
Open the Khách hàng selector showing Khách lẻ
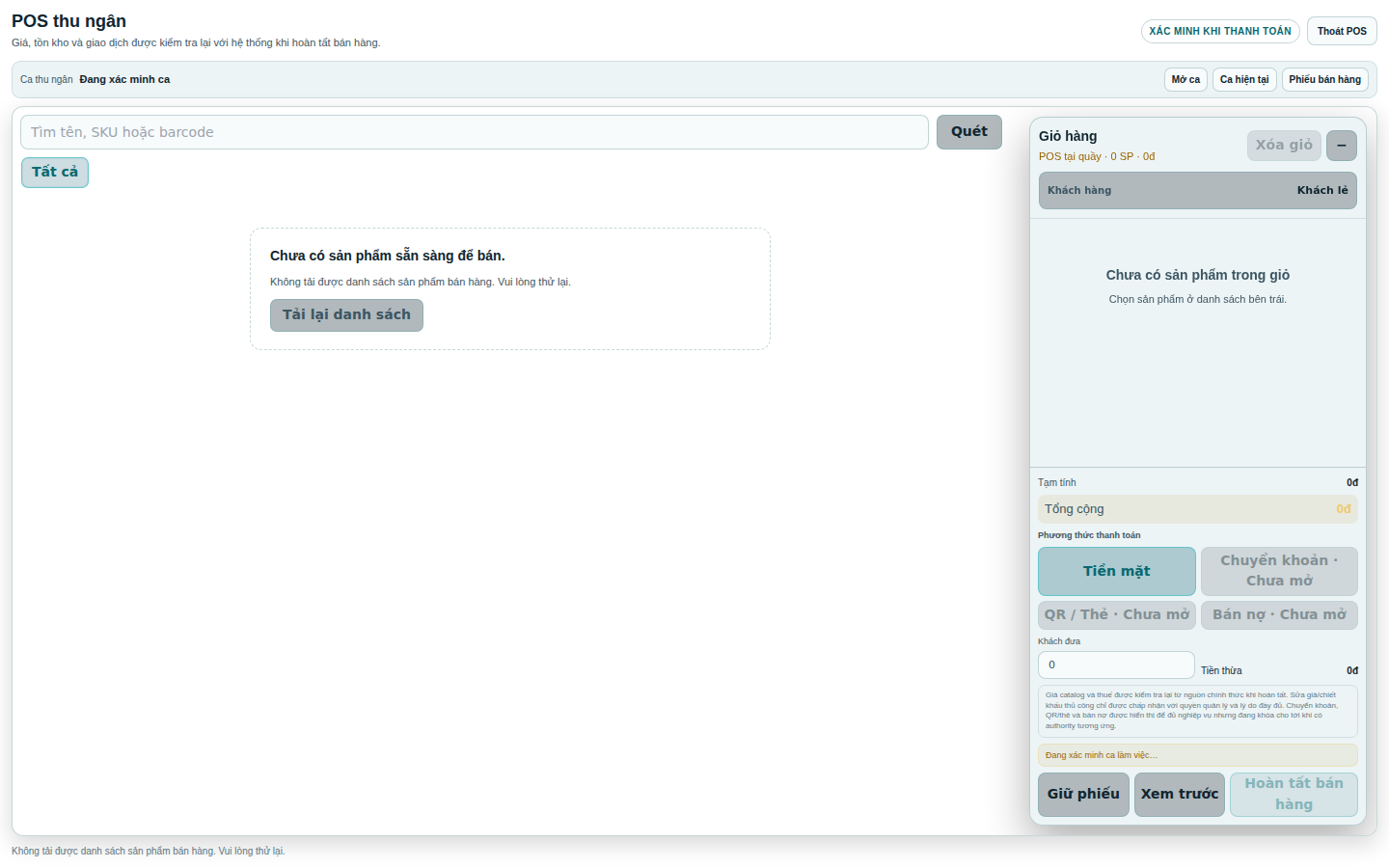pos(1198,190)
